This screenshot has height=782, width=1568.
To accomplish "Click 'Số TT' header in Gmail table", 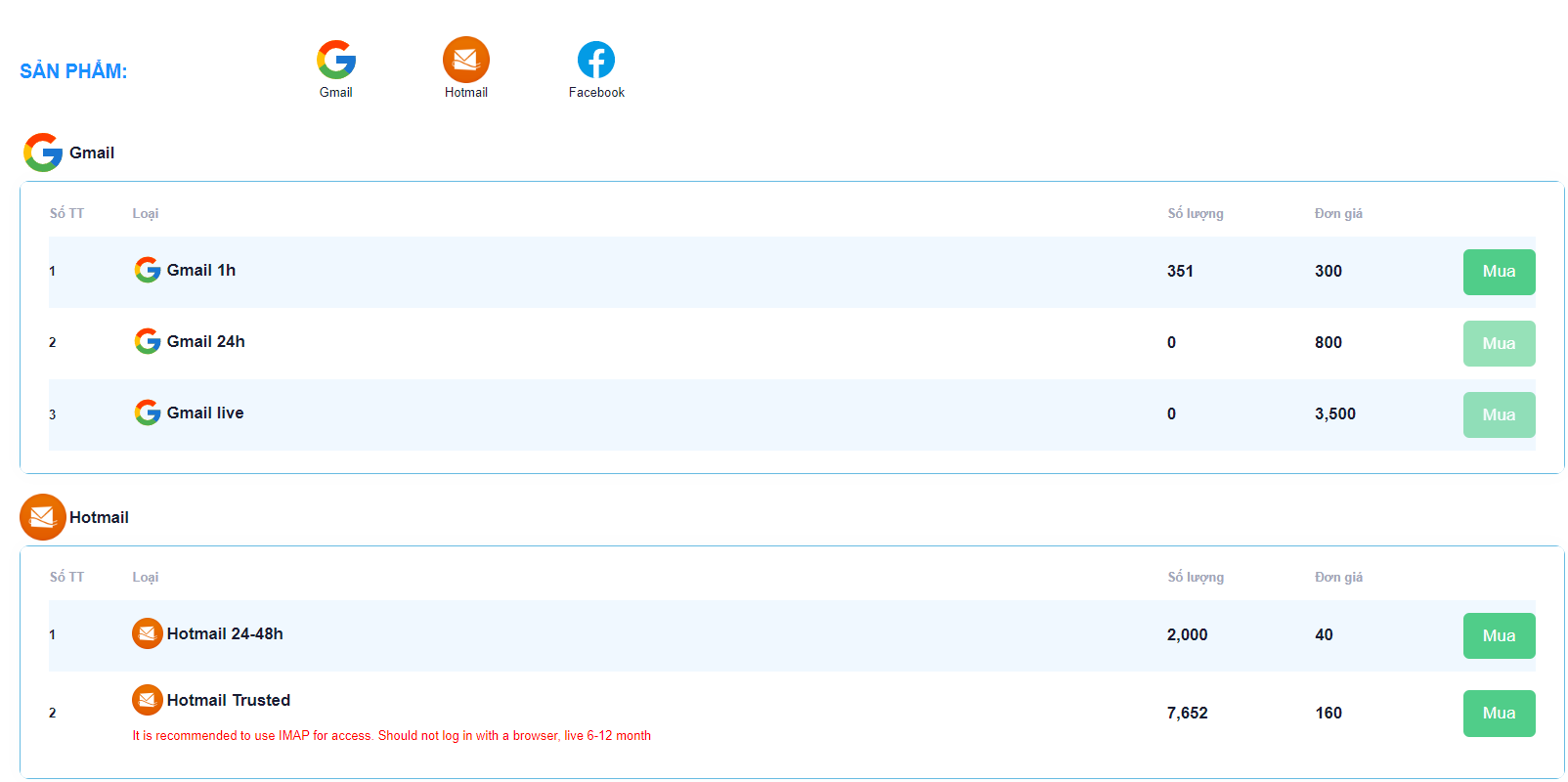I will (x=67, y=213).
